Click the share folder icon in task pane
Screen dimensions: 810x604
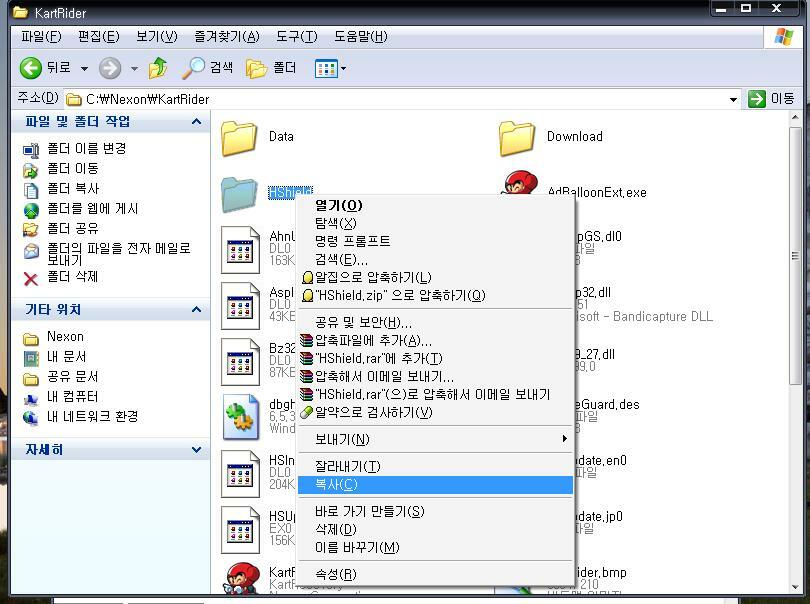pos(31,229)
